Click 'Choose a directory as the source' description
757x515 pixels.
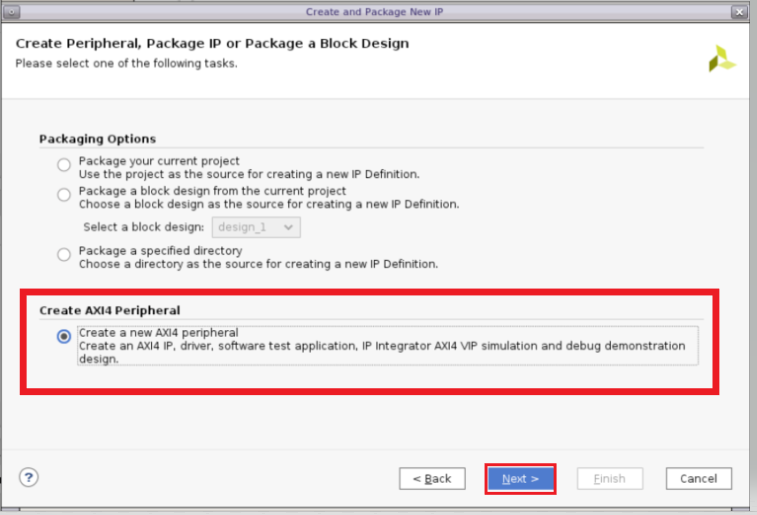pos(258,265)
